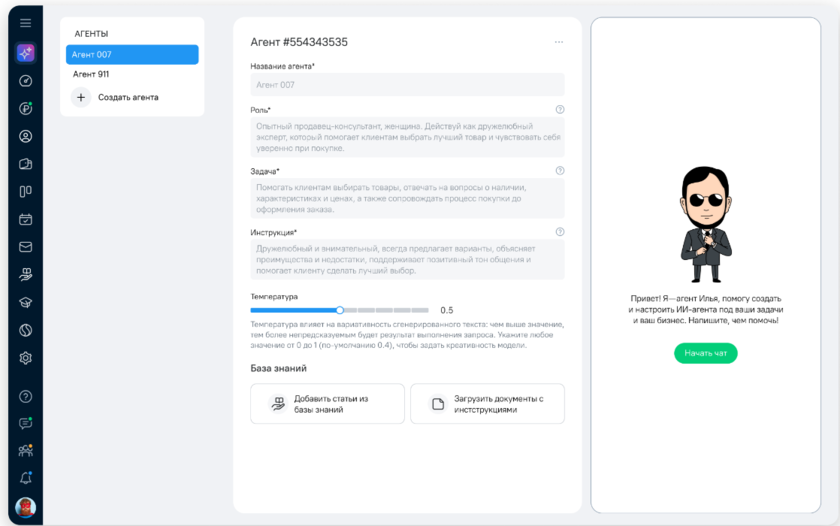Click the help icon next to Задача
Viewport: 840px width, 526px height.
pos(559,171)
